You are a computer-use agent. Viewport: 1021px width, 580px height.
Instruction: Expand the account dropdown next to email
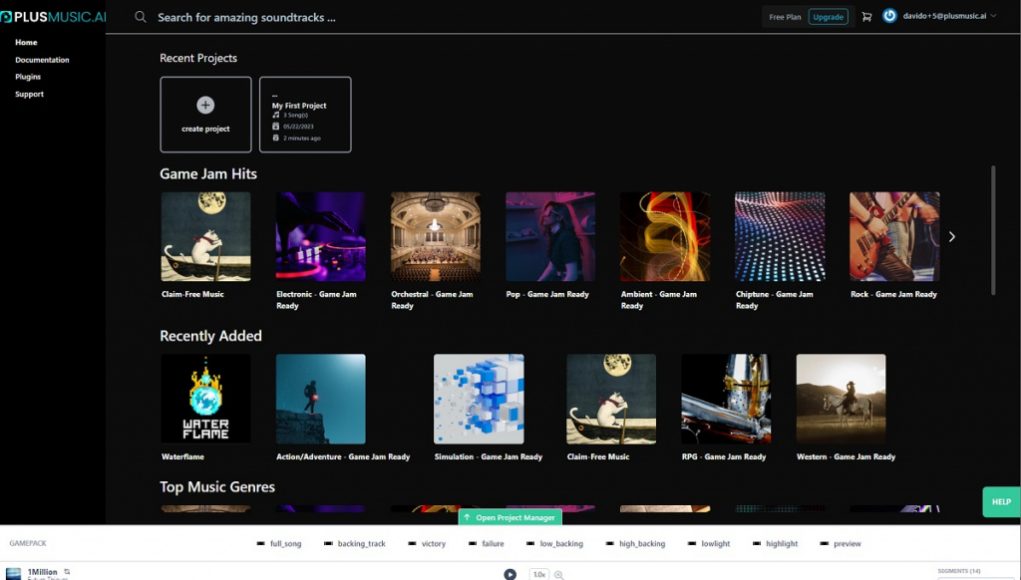click(x=993, y=16)
